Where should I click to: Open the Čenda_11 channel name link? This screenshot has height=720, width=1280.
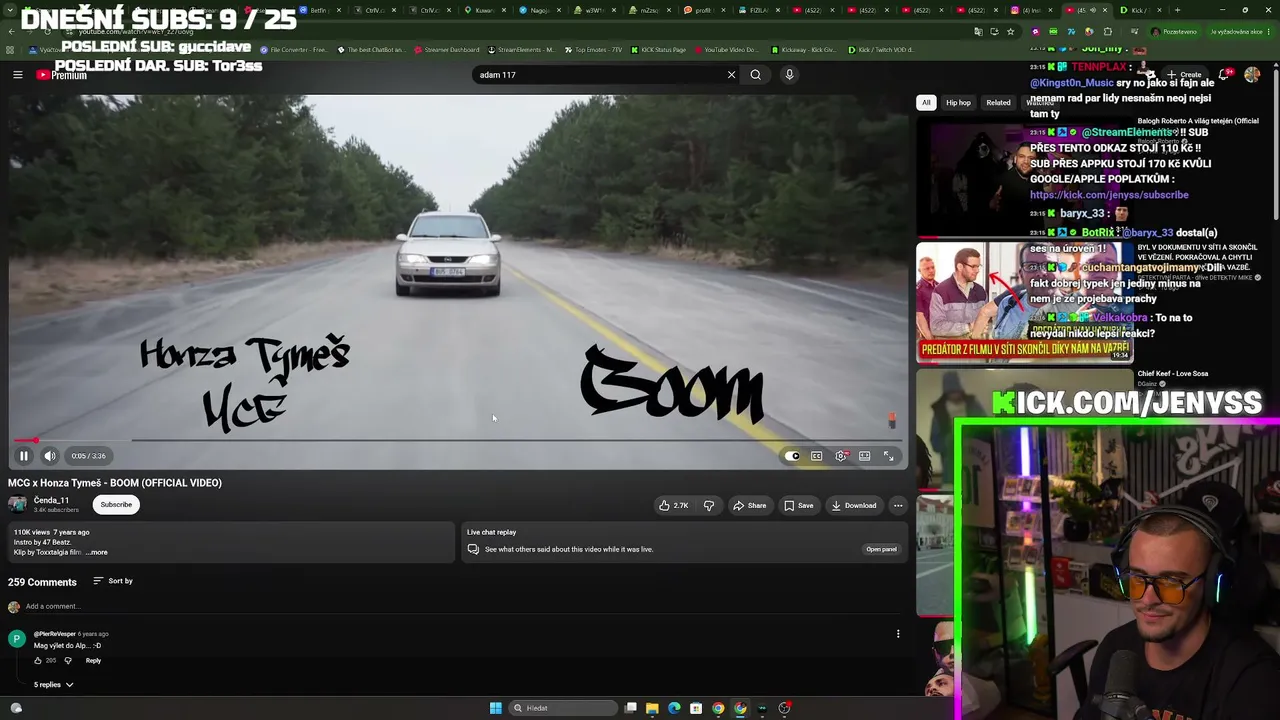[x=51, y=500]
